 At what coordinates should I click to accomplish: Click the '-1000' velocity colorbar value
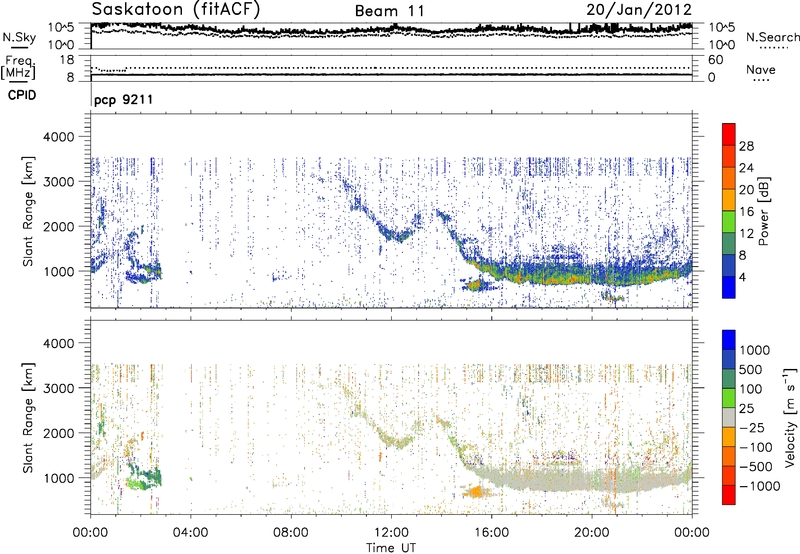click(x=760, y=486)
